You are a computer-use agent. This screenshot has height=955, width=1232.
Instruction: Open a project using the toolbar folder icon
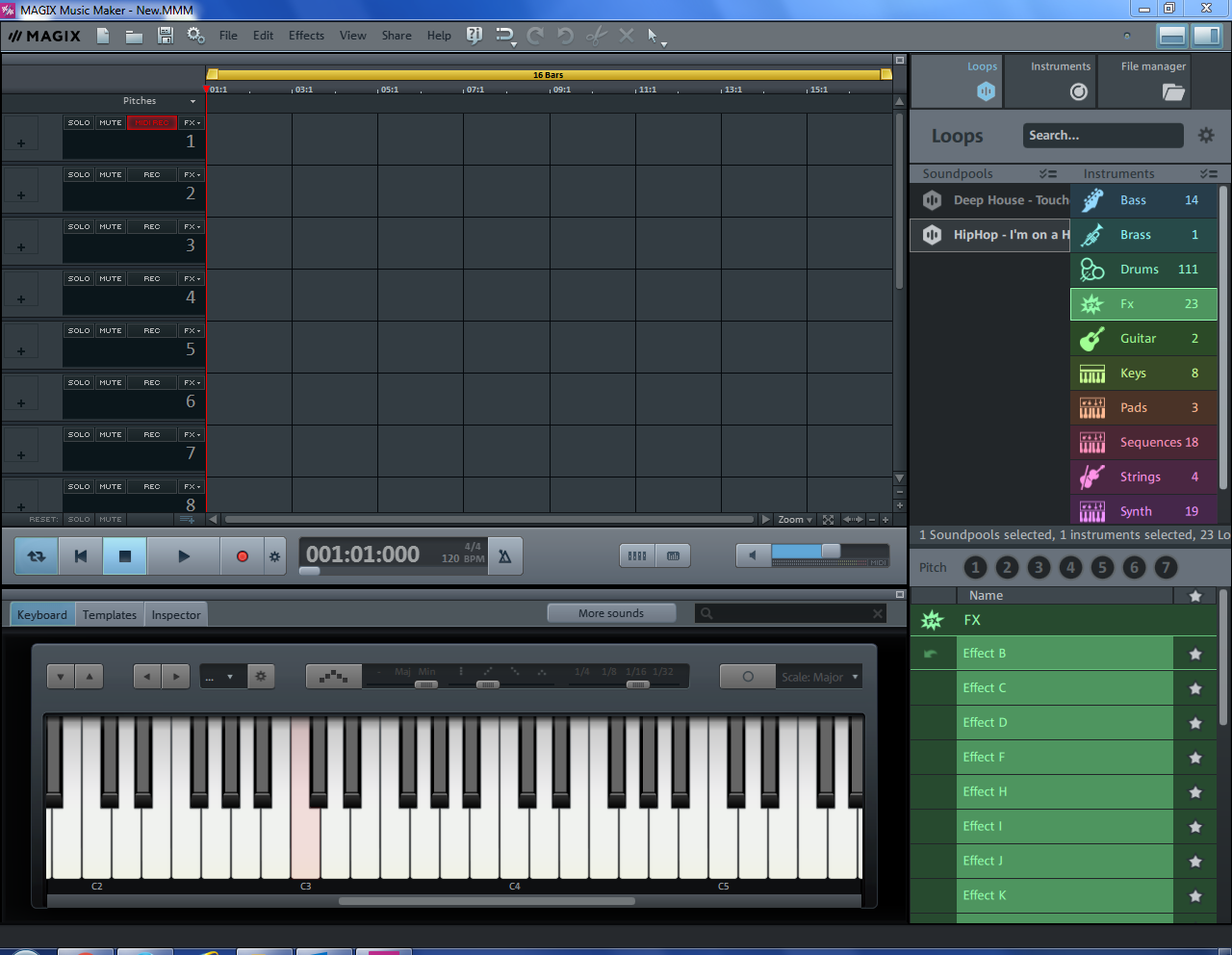click(134, 36)
